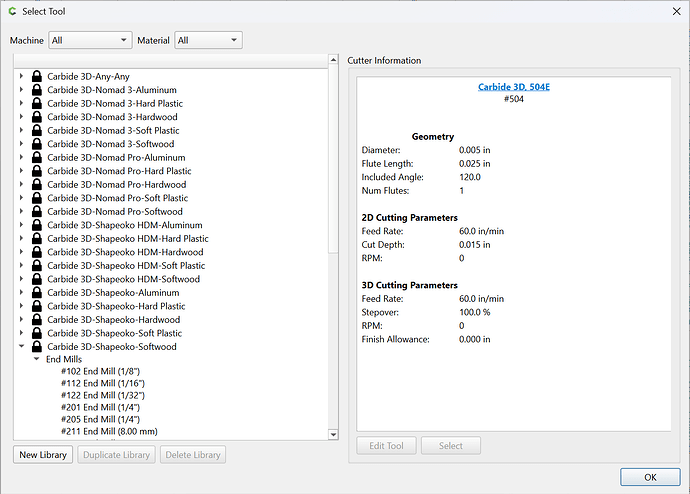This screenshot has width=690, height=494.
Task: Confirm with the OK button
Action: point(650,477)
